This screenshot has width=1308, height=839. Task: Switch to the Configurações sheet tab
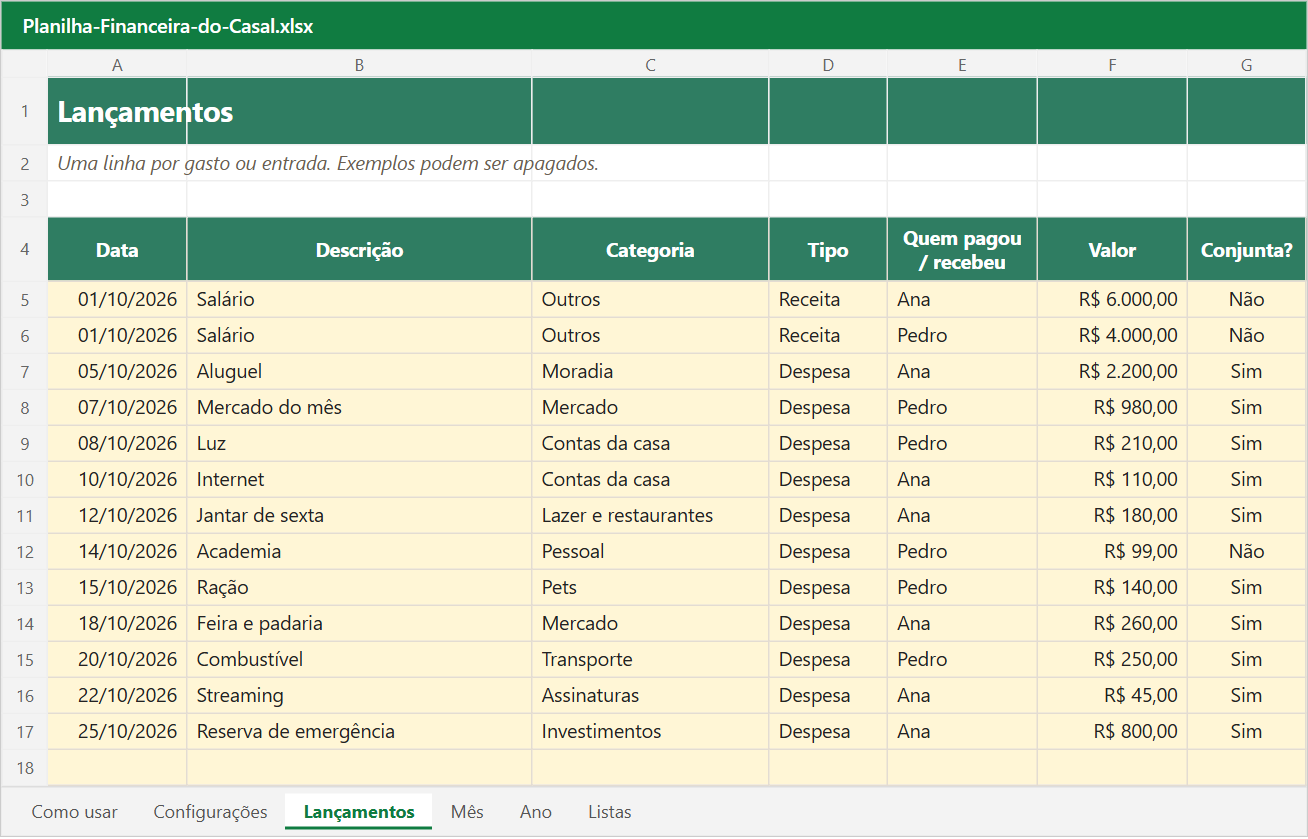point(211,812)
